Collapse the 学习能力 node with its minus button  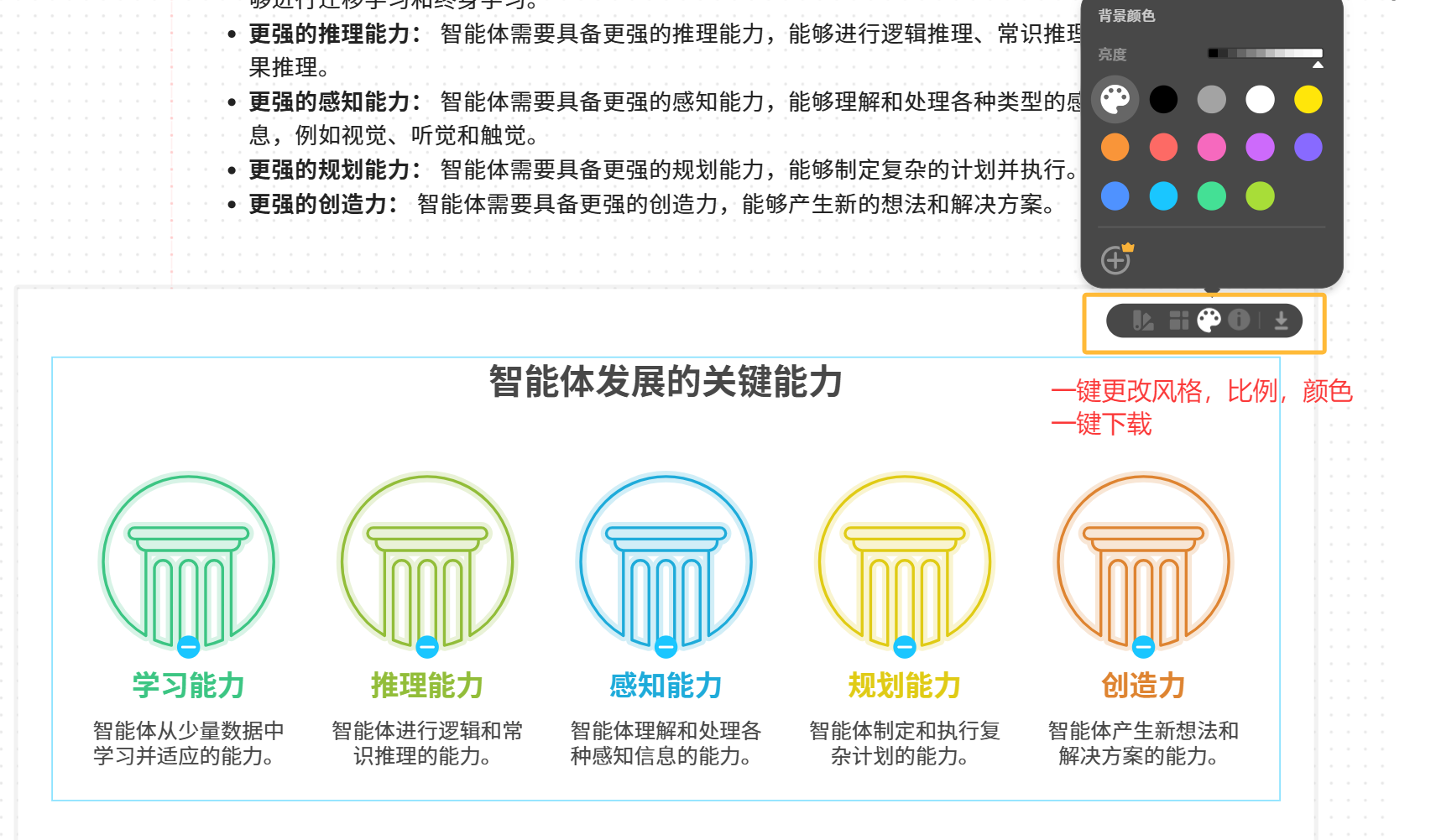[x=189, y=646]
